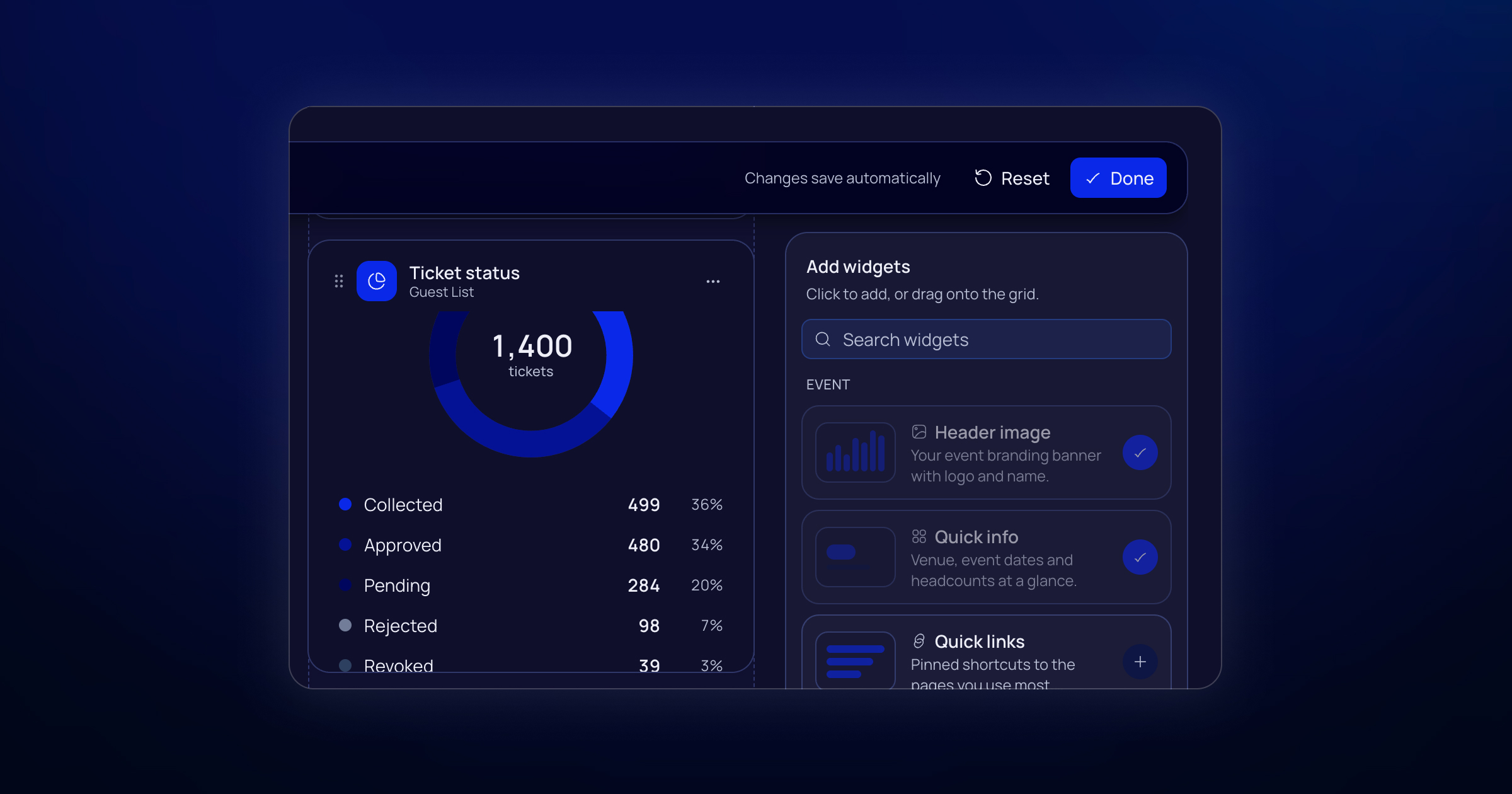1512x794 pixels.
Task: Click the Done button
Action: [x=1118, y=178]
